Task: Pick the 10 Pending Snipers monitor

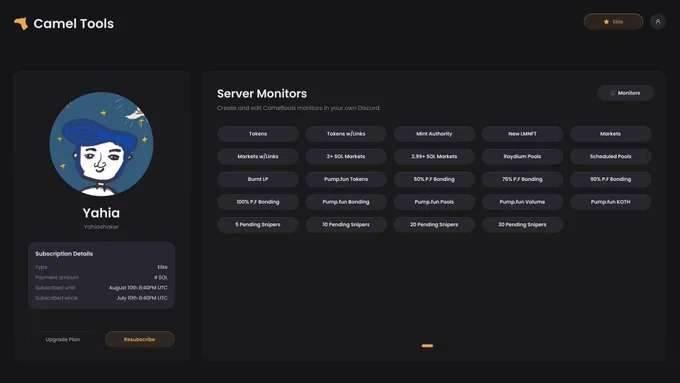Action: (x=346, y=225)
